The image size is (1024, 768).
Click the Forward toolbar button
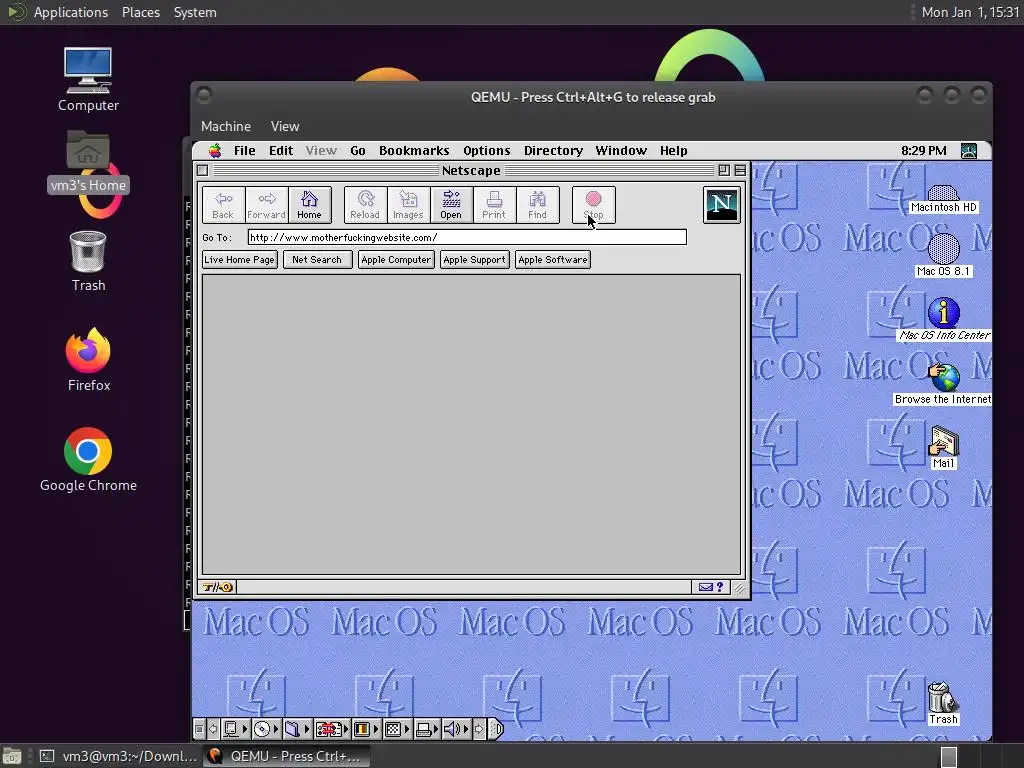tap(266, 205)
